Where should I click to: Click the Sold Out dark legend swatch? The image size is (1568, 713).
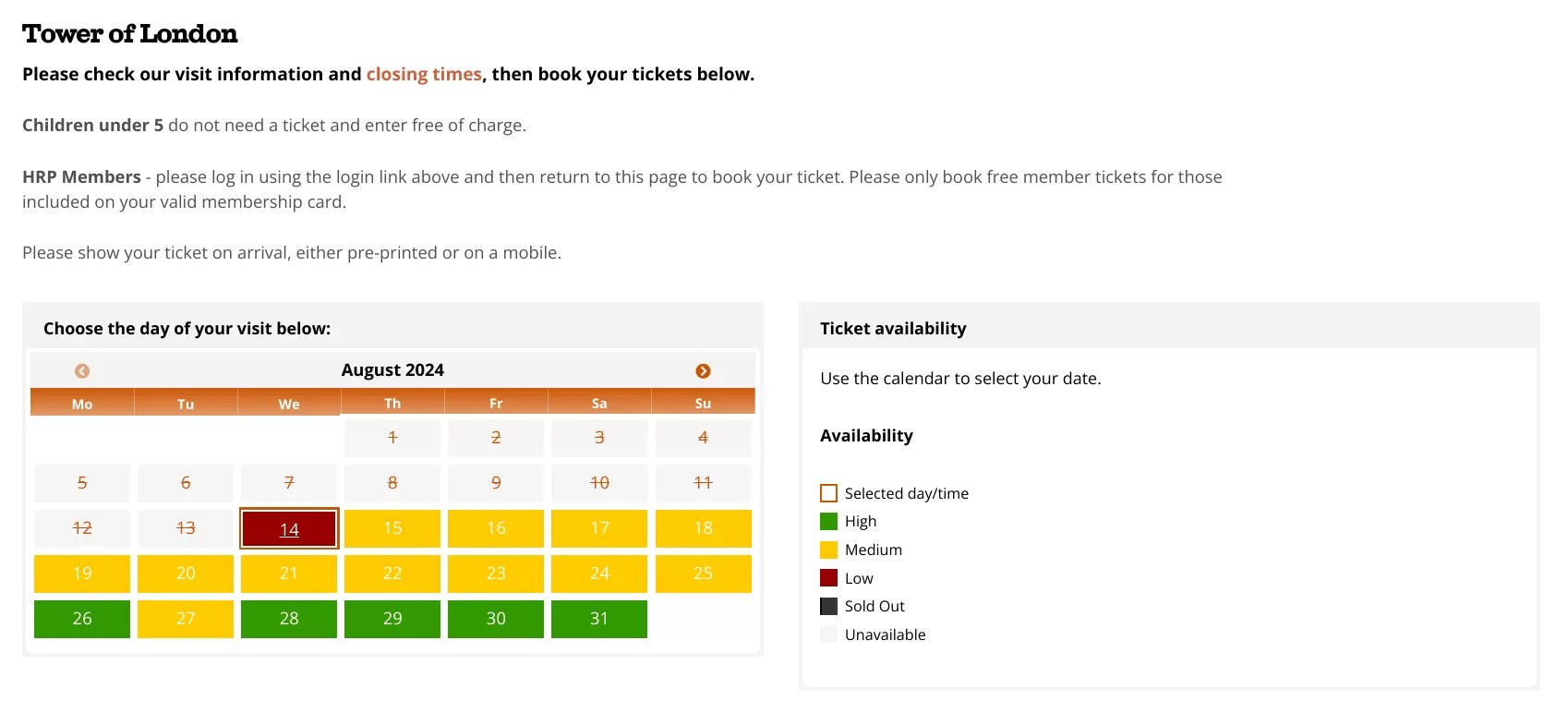pyautogui.click(x=828, y=606)
